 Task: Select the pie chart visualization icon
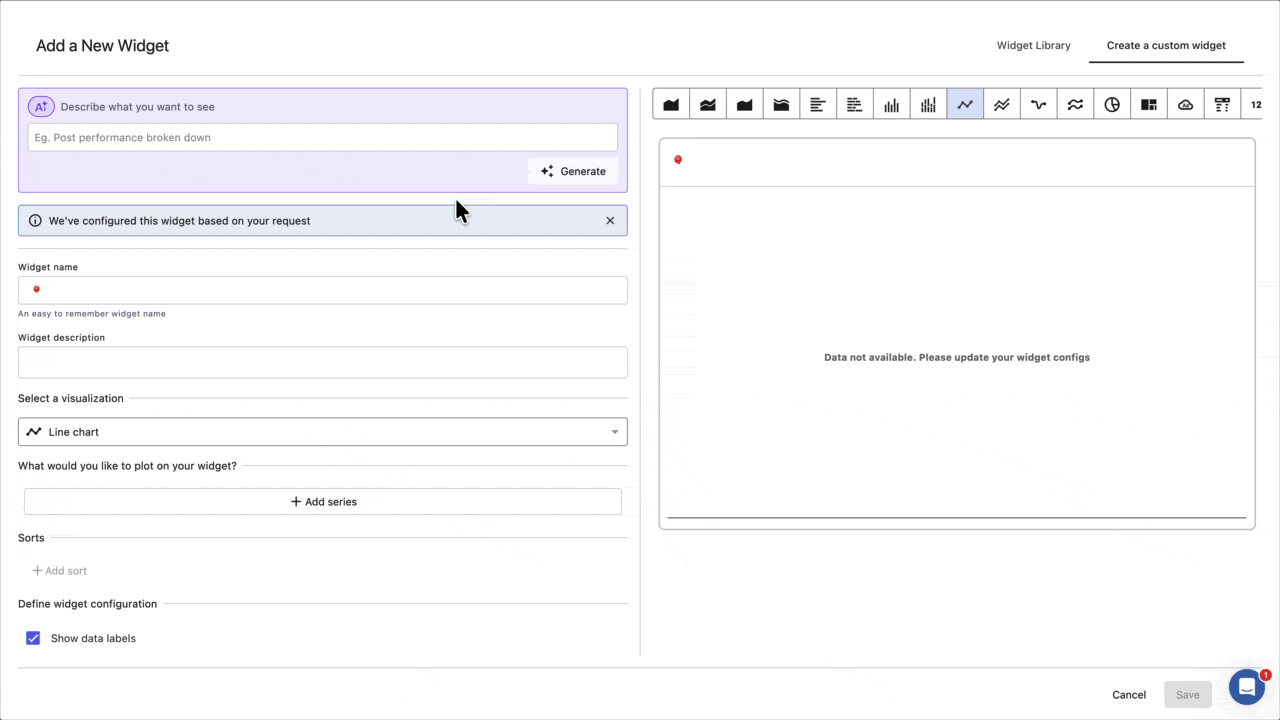[1112, 104]
